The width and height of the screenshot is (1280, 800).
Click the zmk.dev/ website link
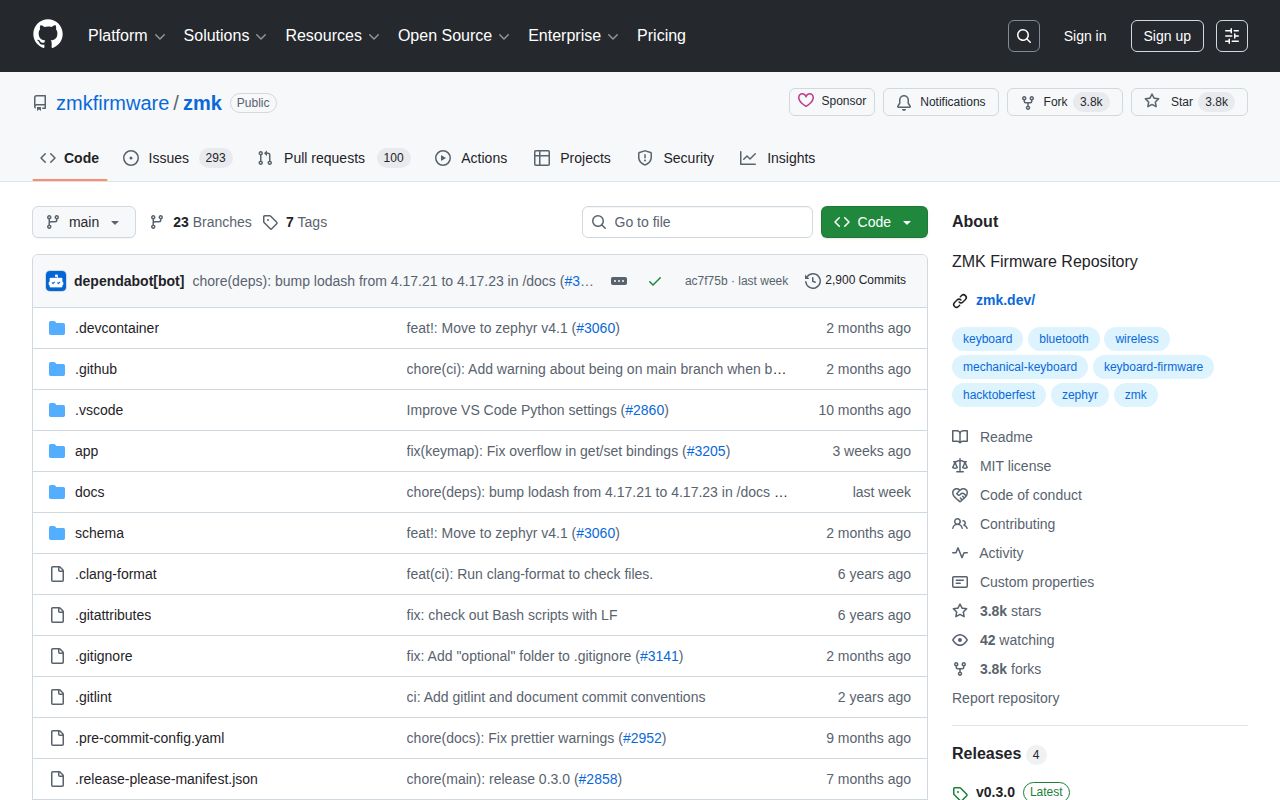(1005, 300)
